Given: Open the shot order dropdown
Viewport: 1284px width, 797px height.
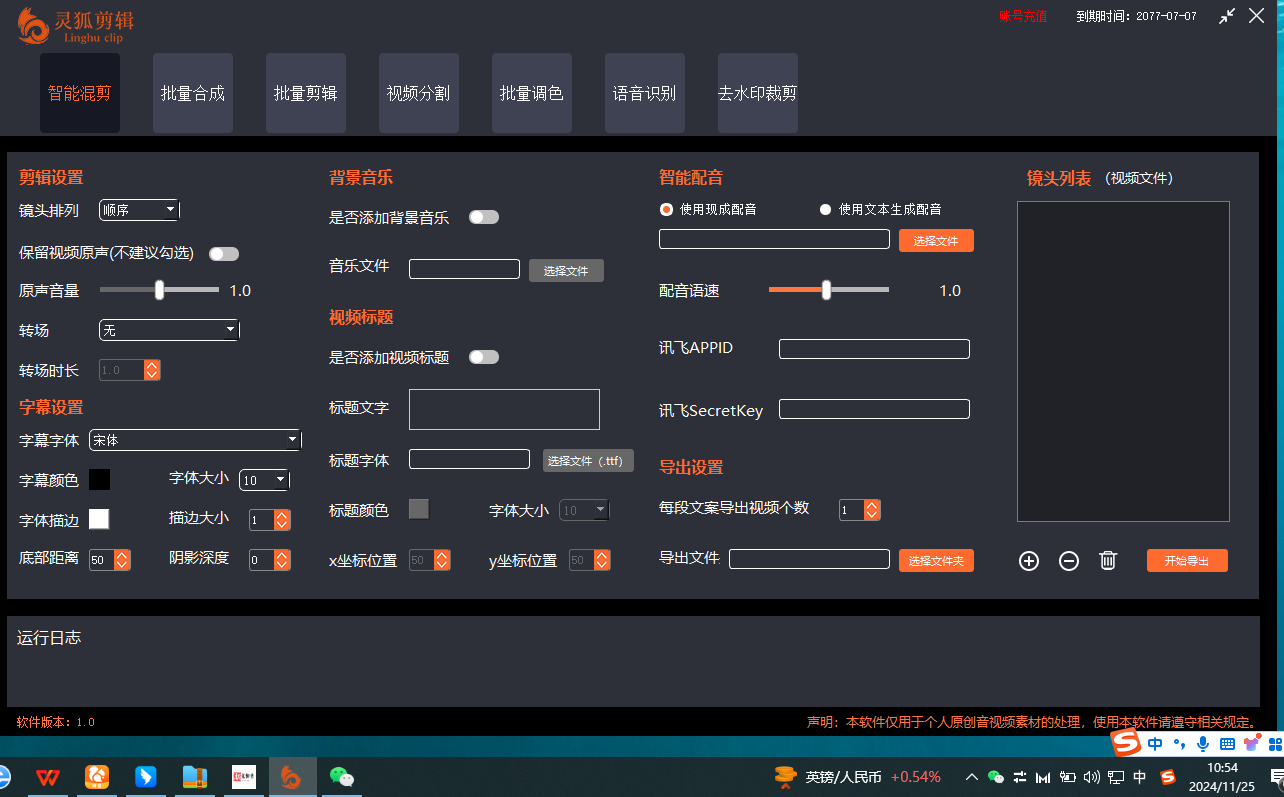Looking at the screenshot, I should tap(139, 210).
